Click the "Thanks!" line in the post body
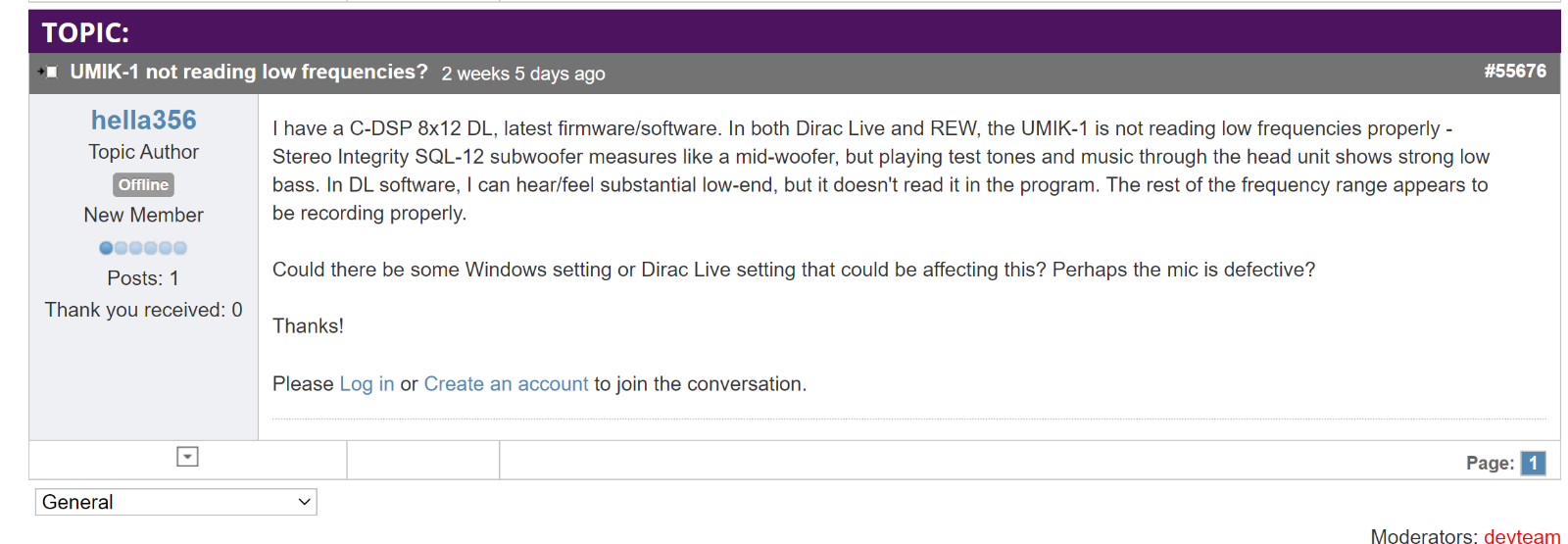 (x=308, y=326)
